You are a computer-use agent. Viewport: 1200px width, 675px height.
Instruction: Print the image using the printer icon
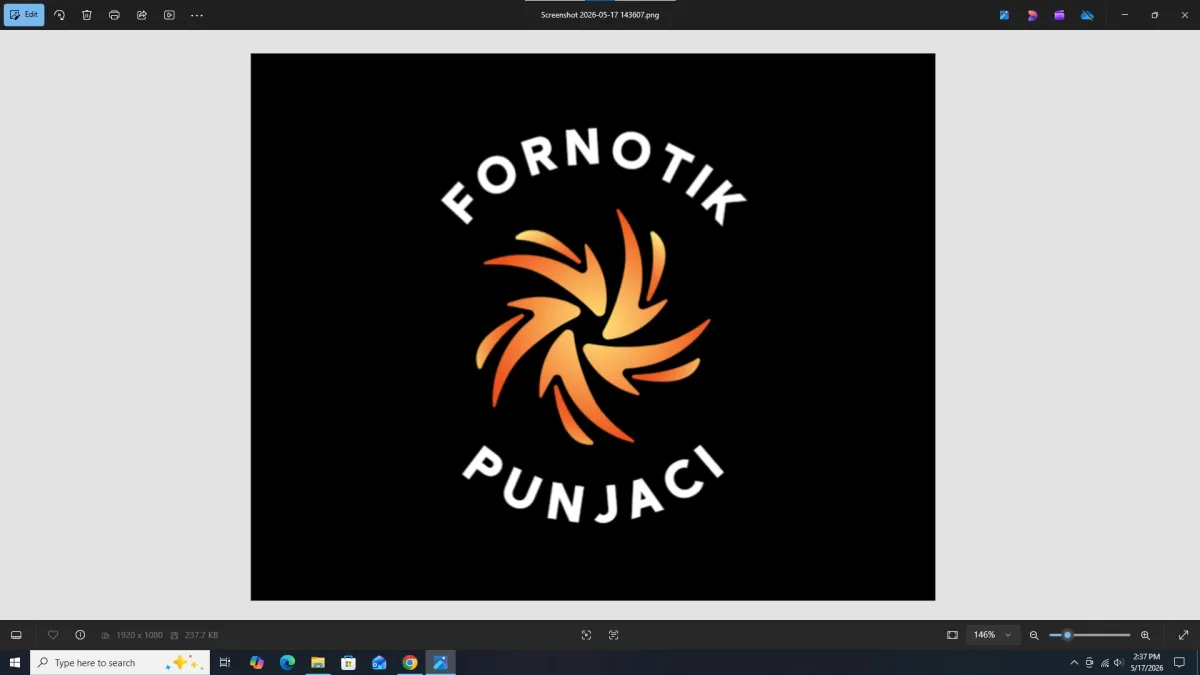tap(114, 15)
